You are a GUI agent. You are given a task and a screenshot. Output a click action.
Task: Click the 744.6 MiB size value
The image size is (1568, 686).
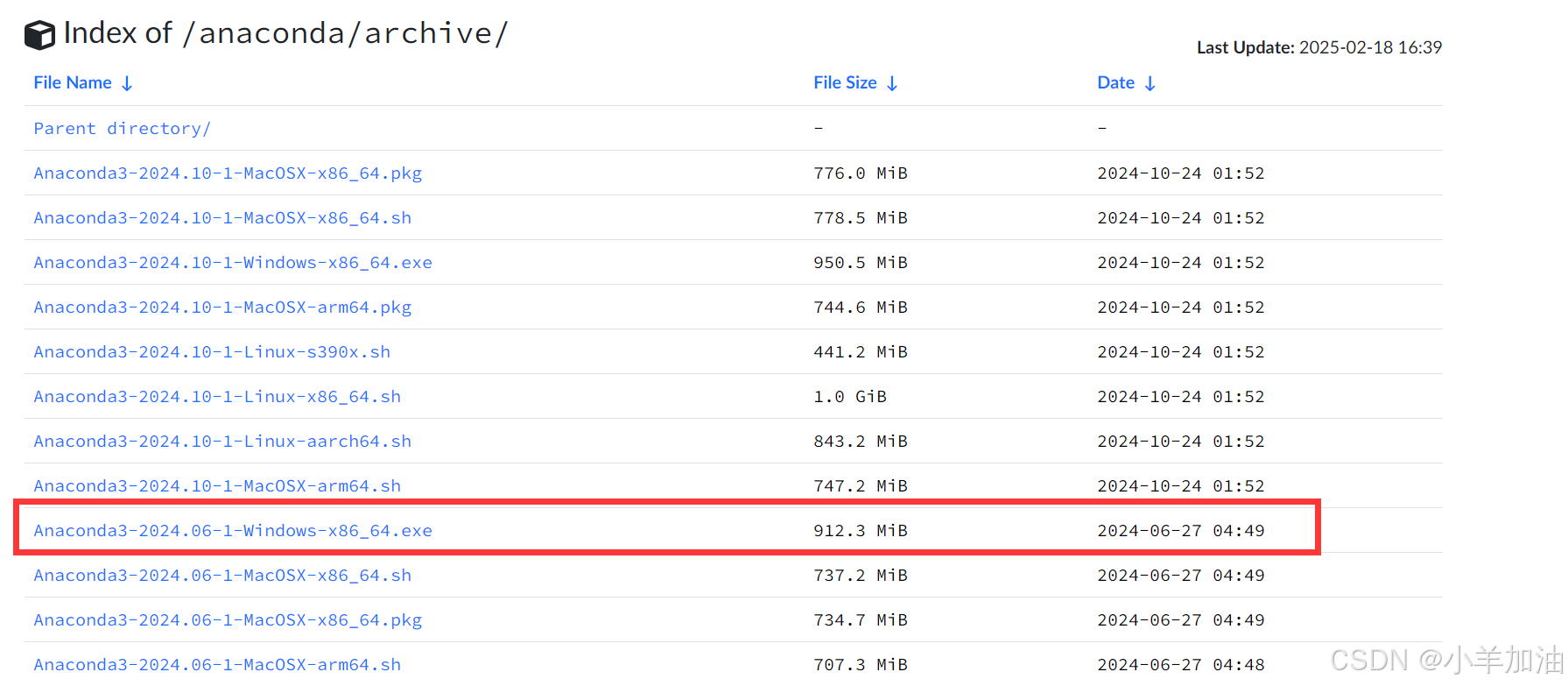861,308
